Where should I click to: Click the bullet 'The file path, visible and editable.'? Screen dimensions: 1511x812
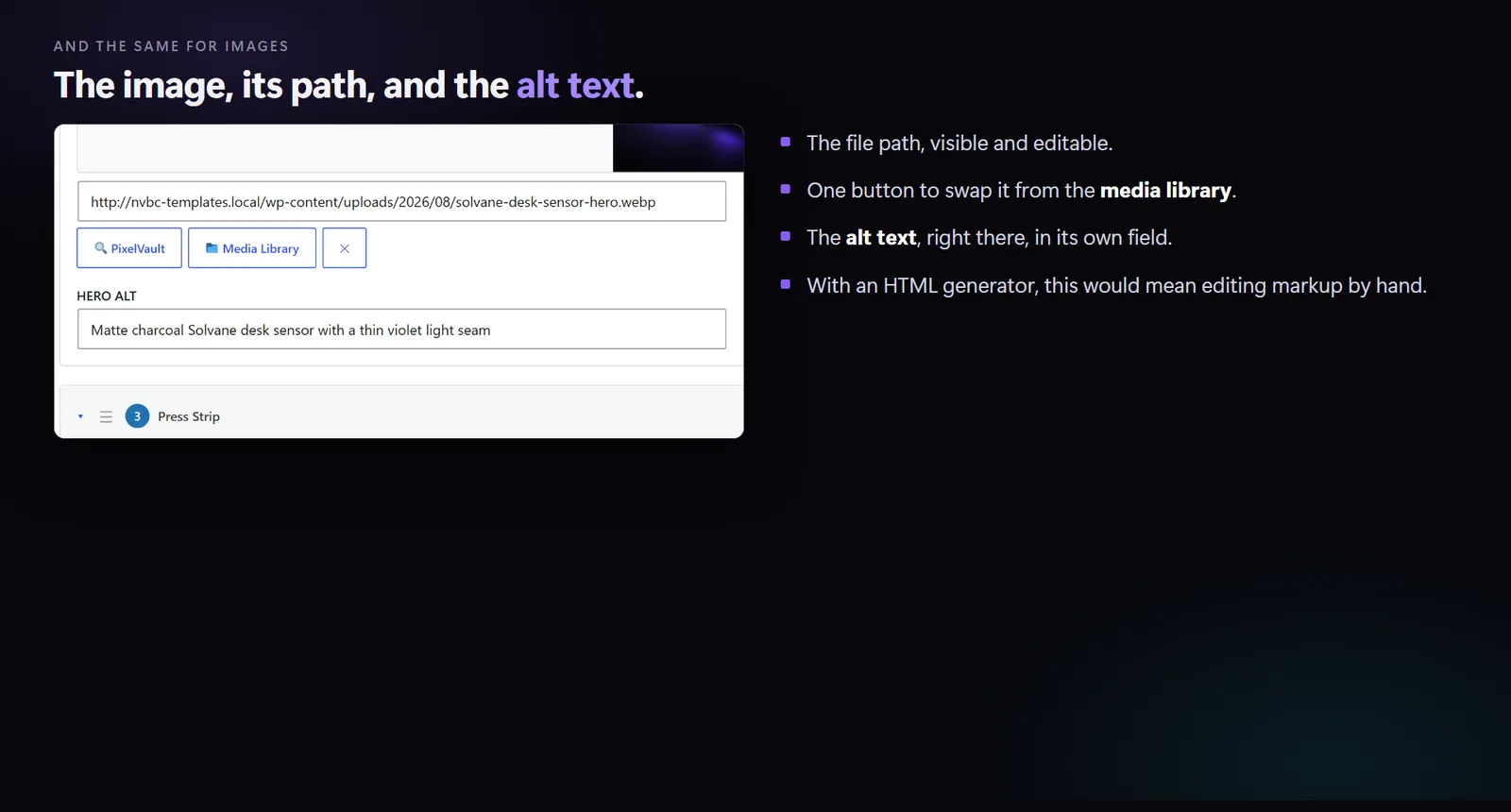[x=959, y=143]
